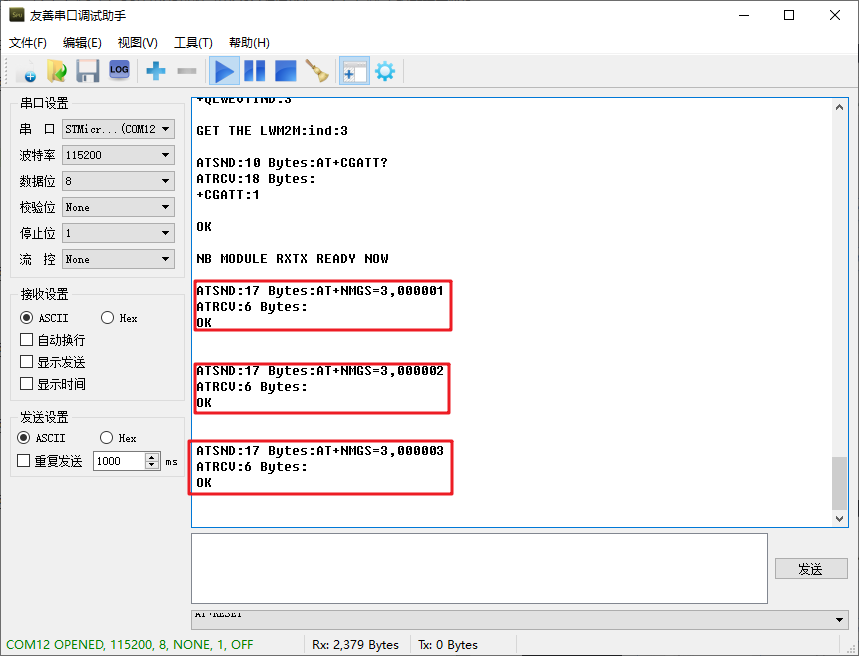This screenshot has width=859, height=656.
Task: Stop serial port with stop icon
Action: [285, 71]
